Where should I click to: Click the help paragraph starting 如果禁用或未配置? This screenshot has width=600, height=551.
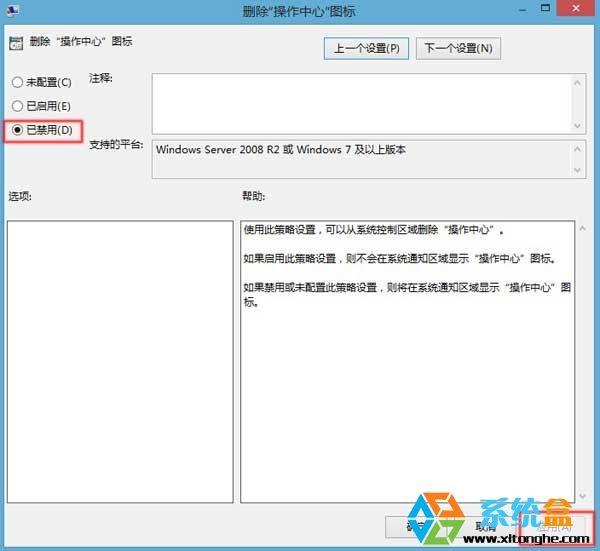408,294
